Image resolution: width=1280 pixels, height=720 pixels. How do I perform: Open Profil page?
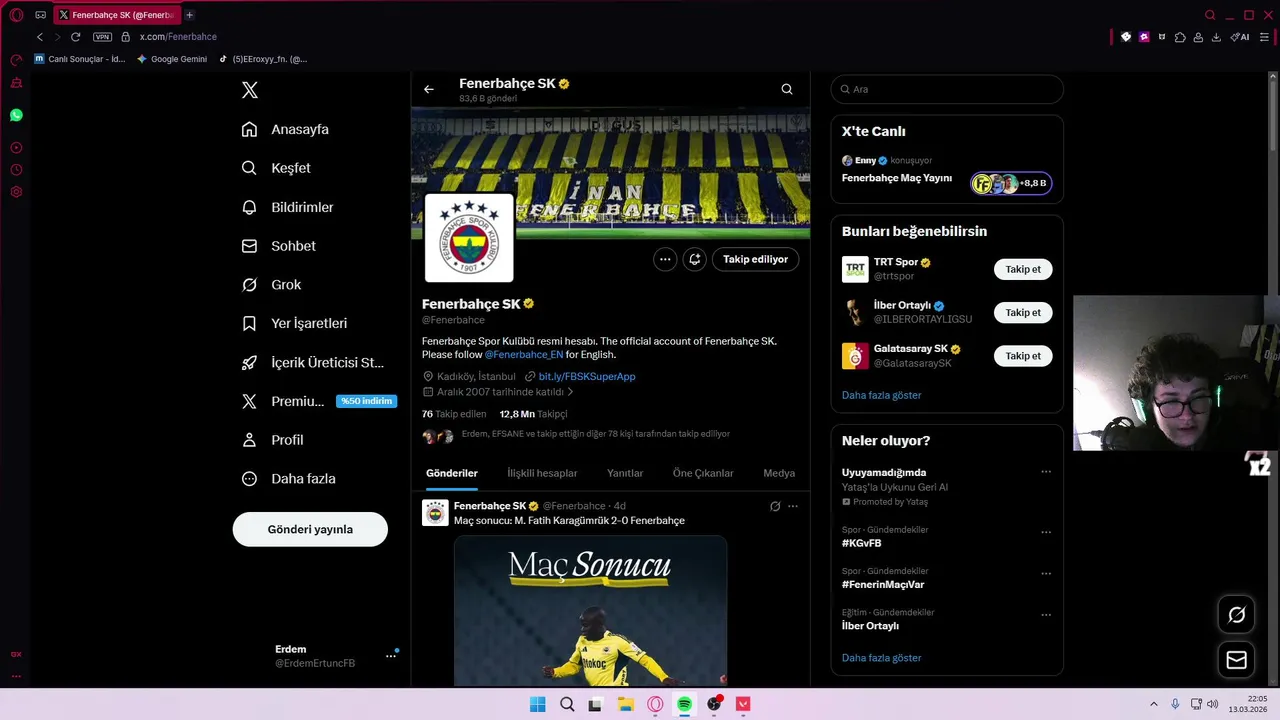272,440
